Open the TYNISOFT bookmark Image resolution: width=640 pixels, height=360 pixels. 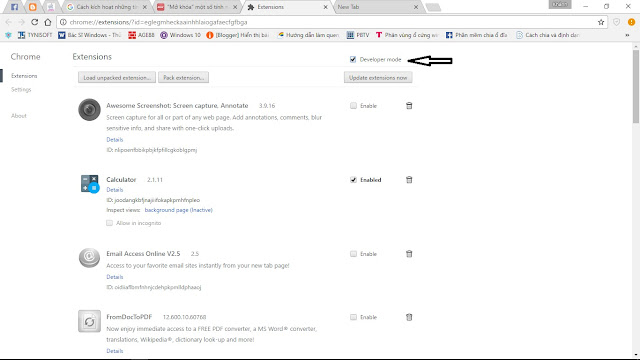click(x=35, y=35)
